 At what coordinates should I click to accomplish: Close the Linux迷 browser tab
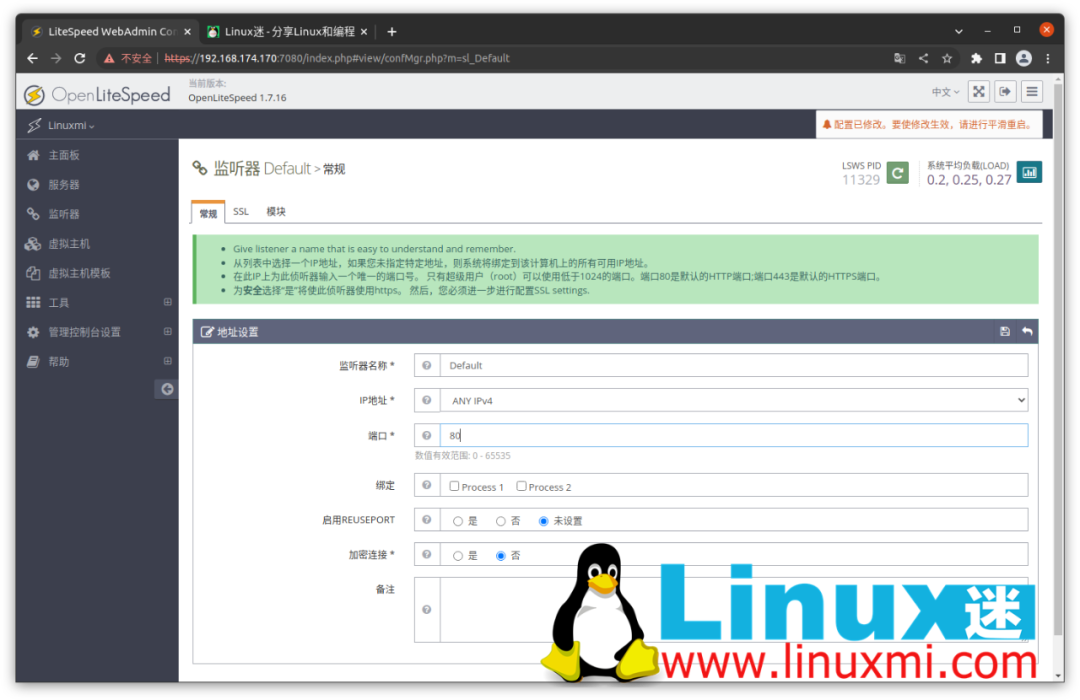tap(364, 32)
